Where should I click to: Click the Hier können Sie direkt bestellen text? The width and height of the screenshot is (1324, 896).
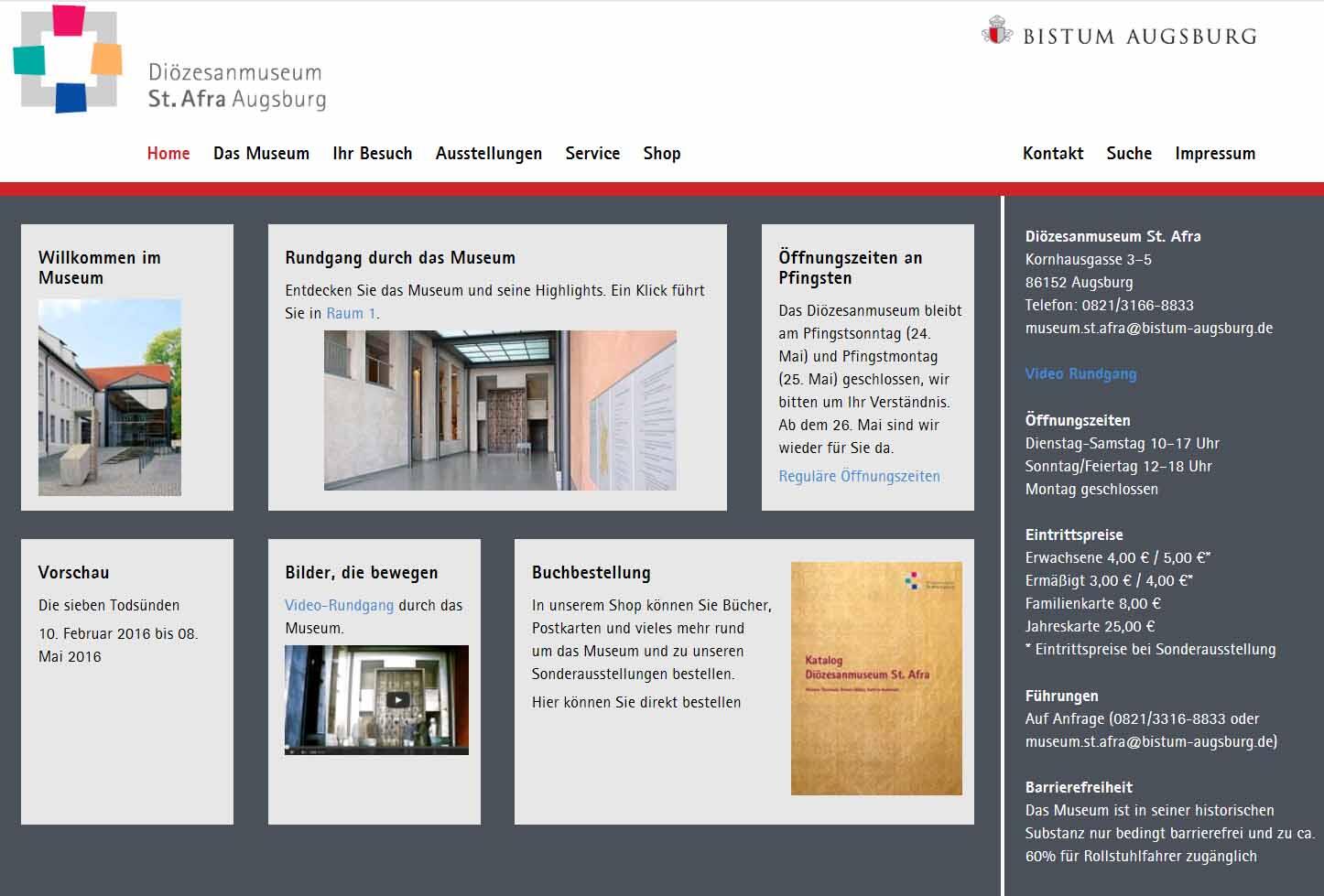(636, 703)
